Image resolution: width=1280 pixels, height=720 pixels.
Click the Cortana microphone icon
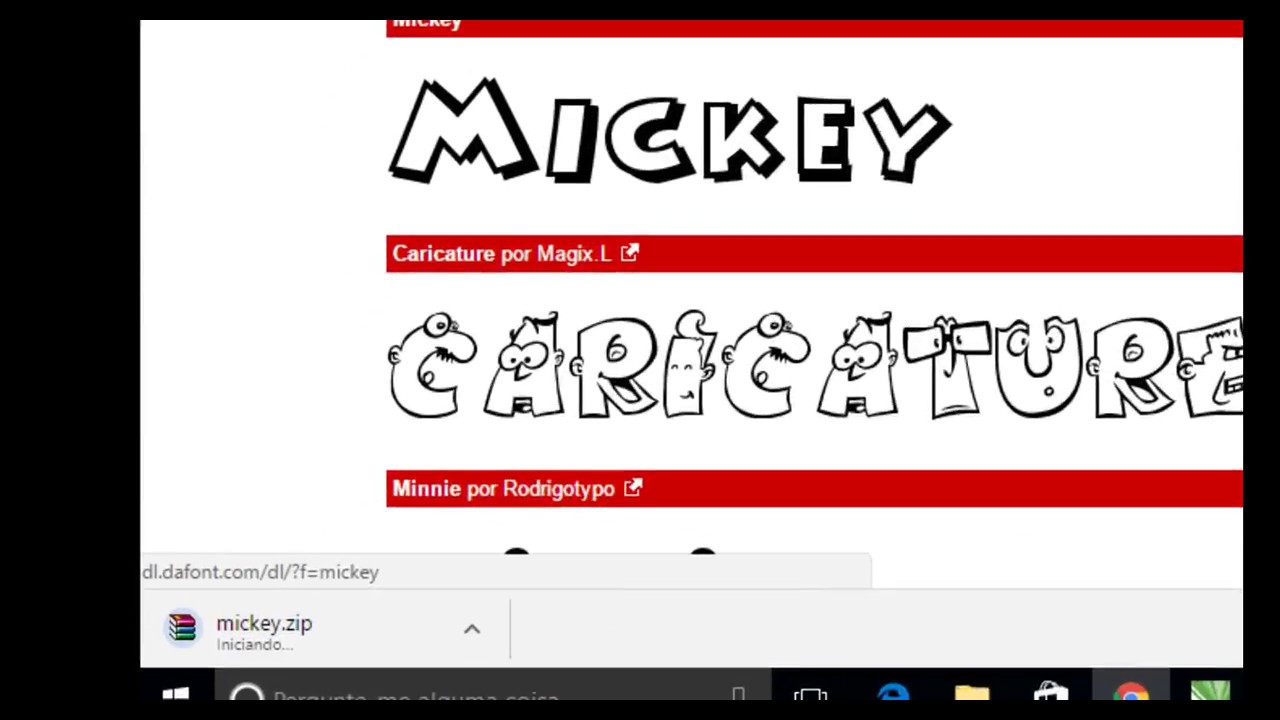[738, 694]
